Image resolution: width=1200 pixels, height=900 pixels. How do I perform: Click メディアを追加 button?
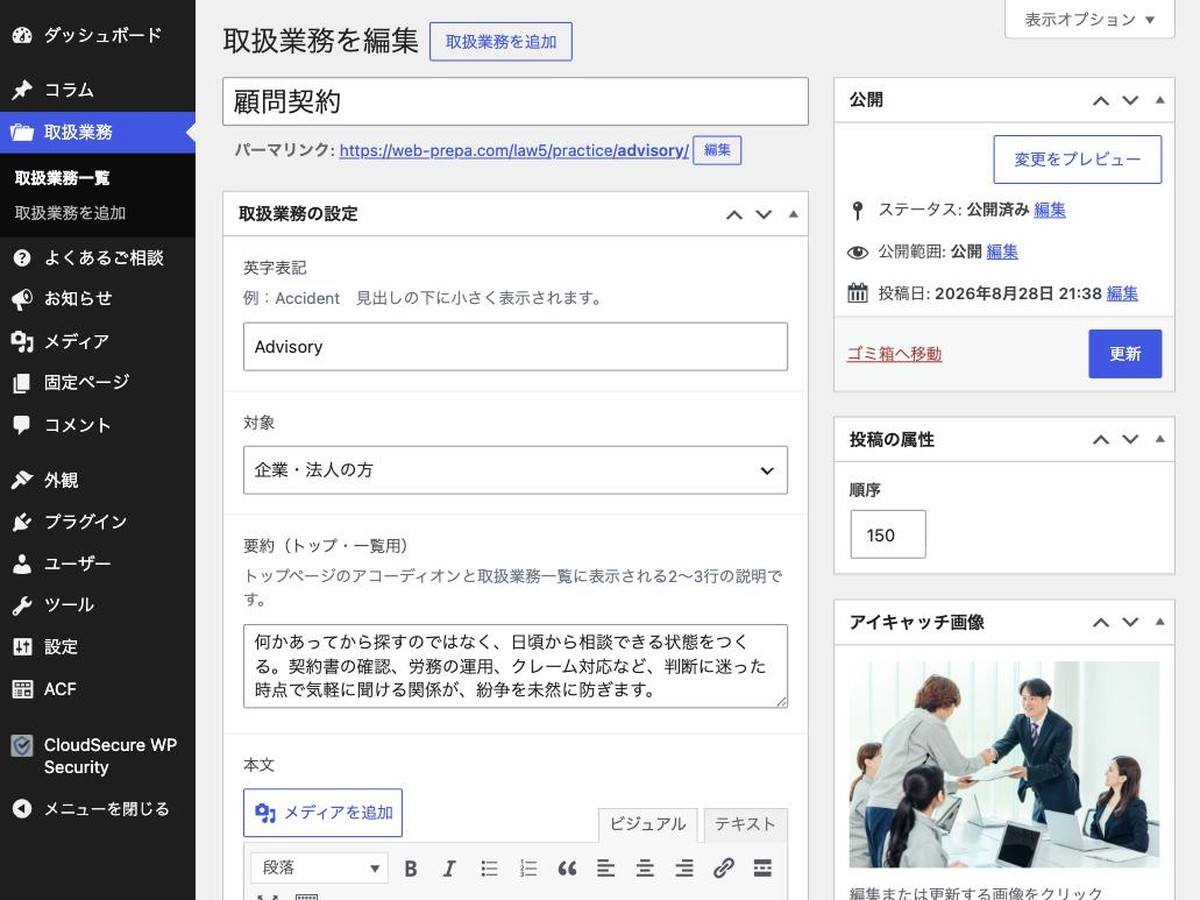click(323, 812)
